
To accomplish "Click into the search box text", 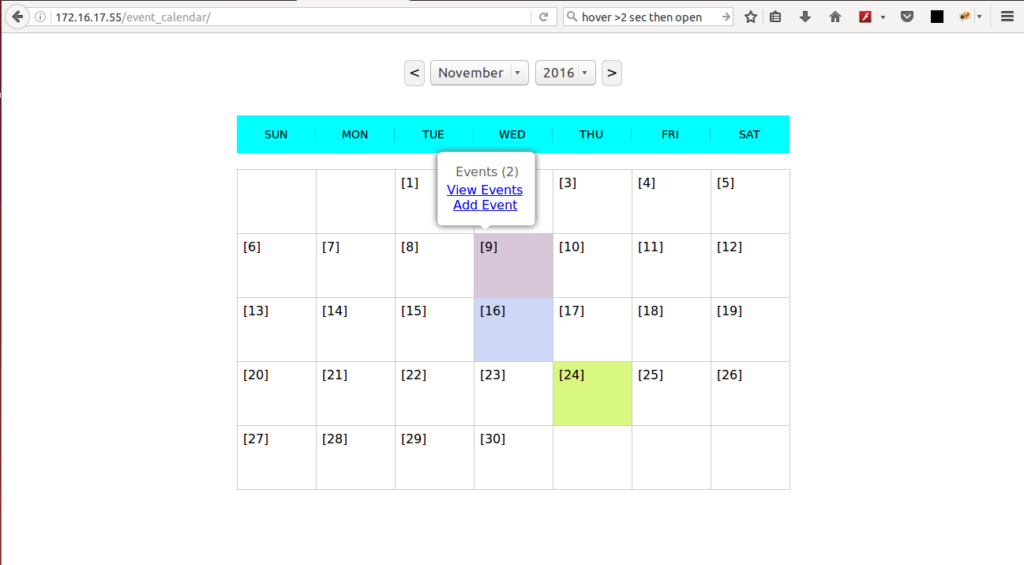I will [x=642, y=17].
